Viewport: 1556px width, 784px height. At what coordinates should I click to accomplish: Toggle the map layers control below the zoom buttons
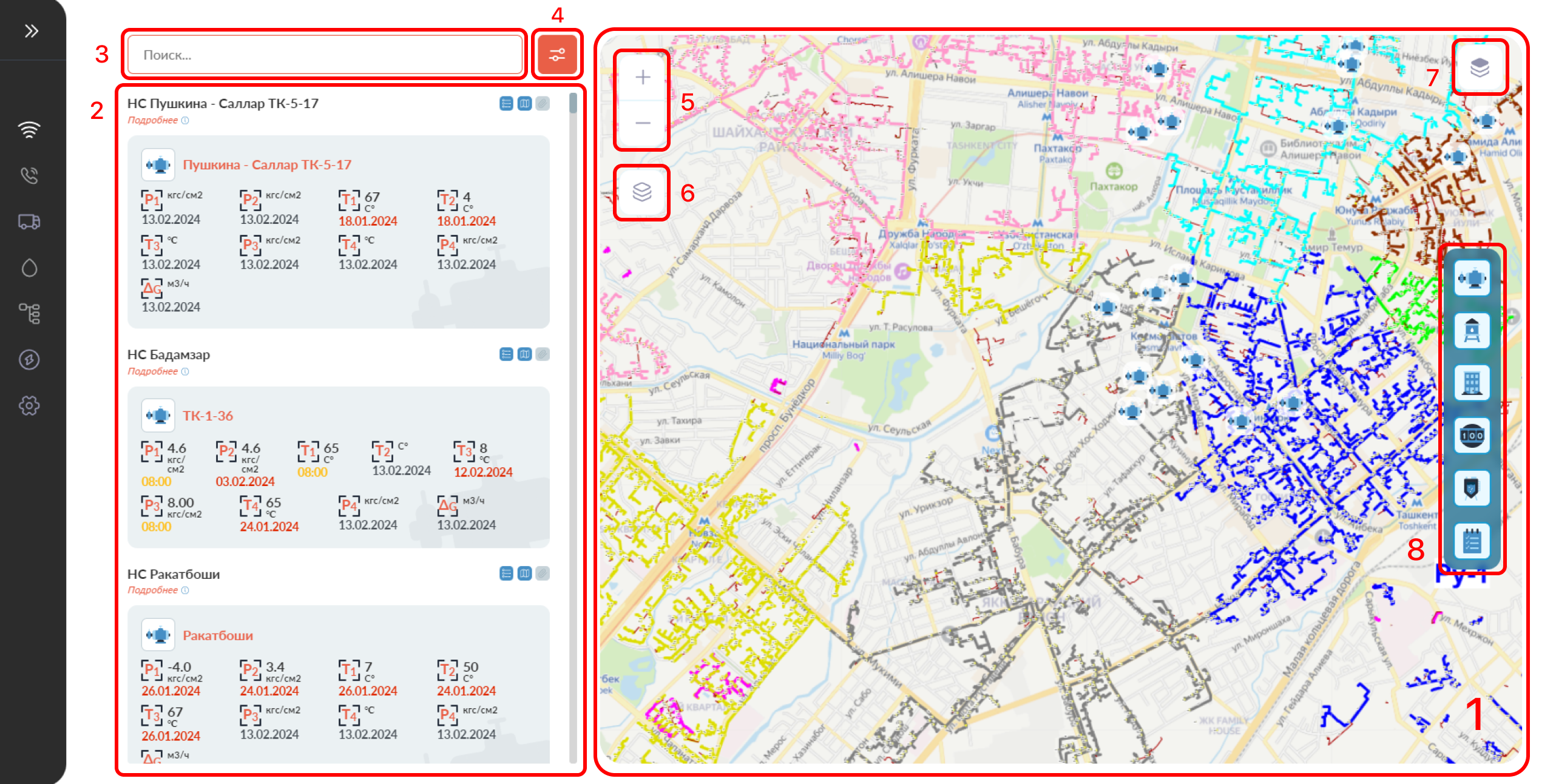pyautogui.click(x=641, y=192)
